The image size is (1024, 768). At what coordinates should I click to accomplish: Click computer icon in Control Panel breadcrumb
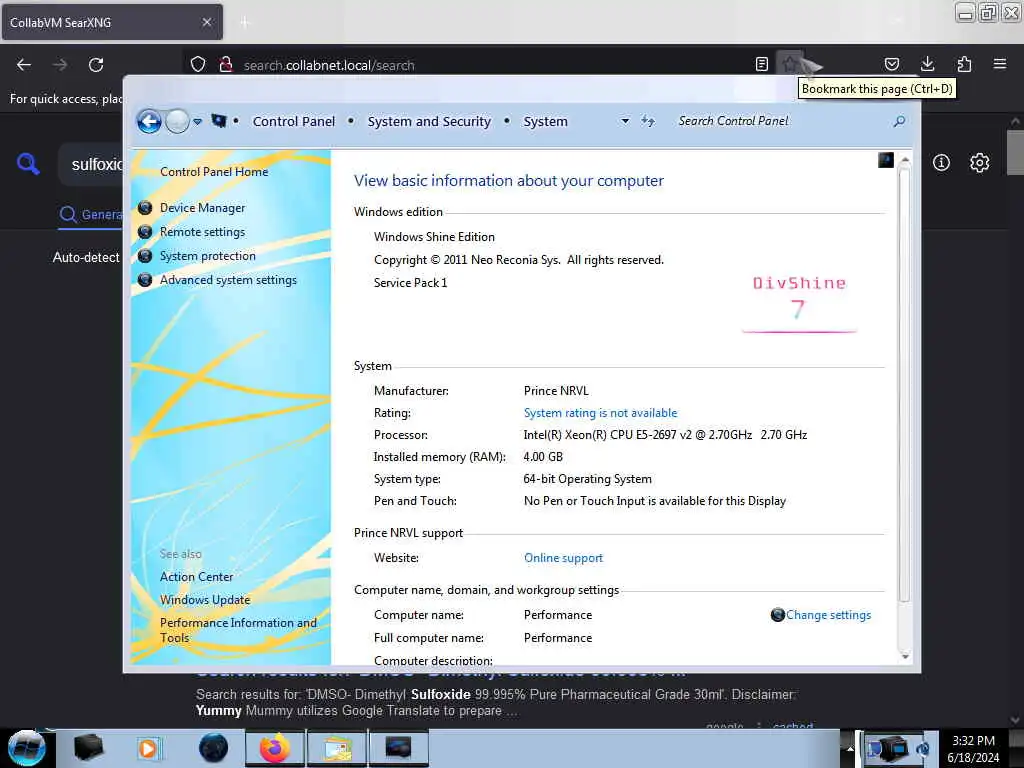point(219,121)
